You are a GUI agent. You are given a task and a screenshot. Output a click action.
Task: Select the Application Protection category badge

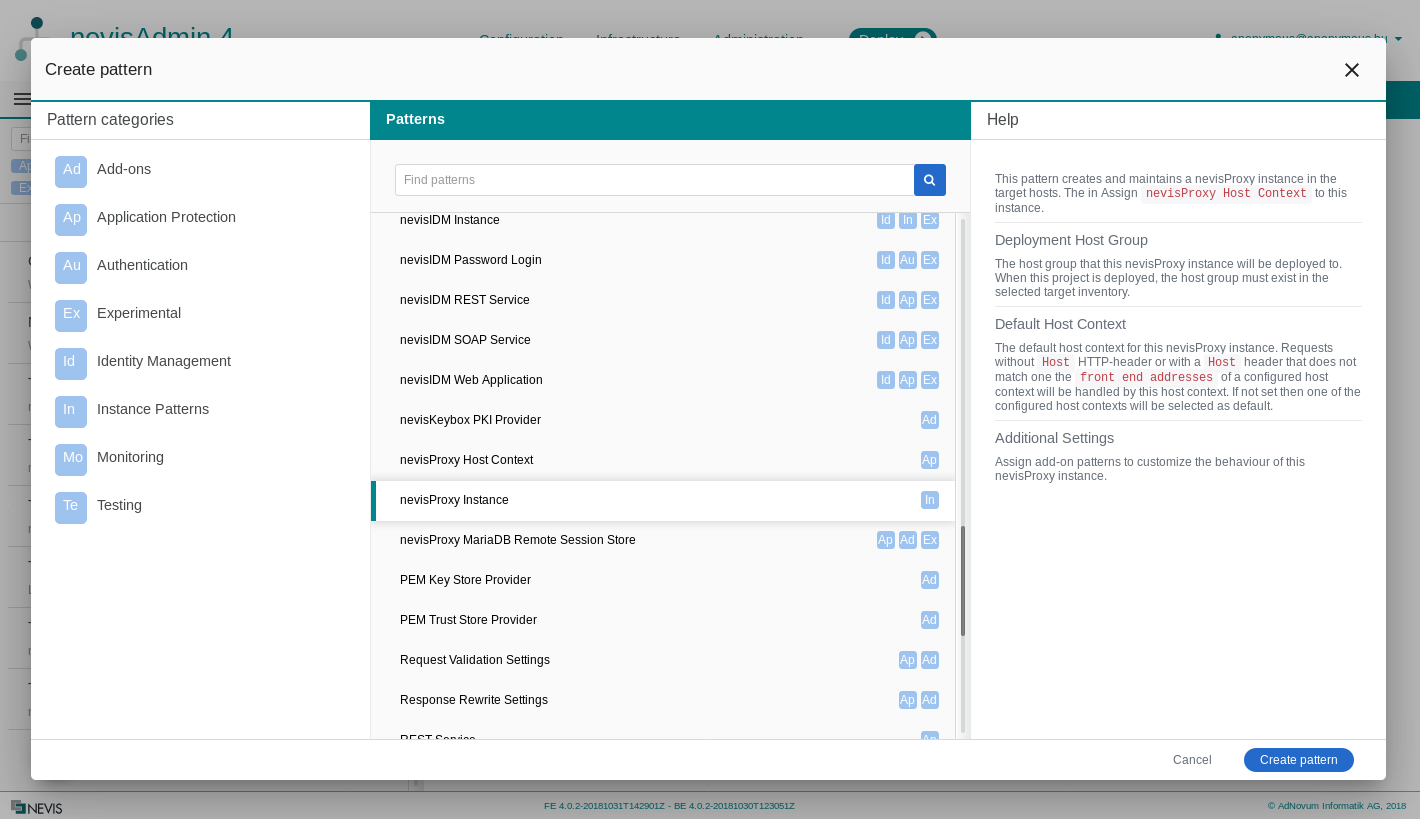[71, 220]
